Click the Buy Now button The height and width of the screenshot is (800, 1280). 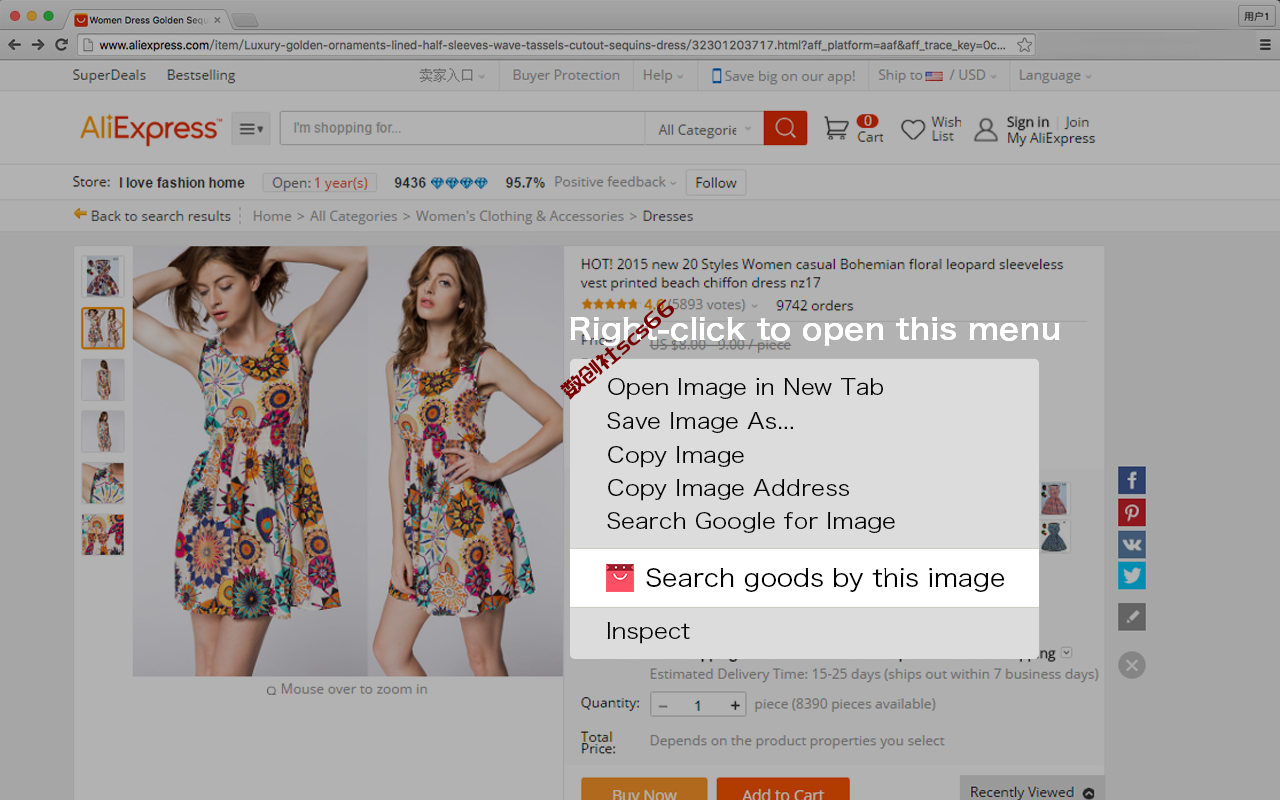[644, 790]
